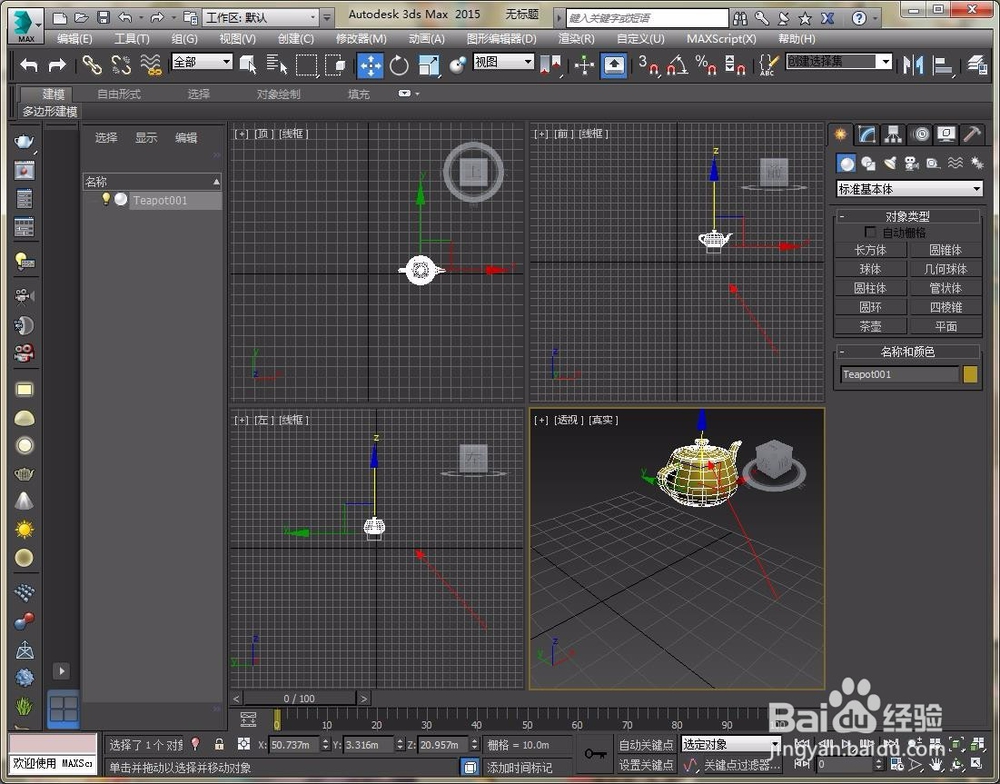Click the Unlink Selection icon
This screenshot has width=1000, height=784.
[x=121, y=65]
